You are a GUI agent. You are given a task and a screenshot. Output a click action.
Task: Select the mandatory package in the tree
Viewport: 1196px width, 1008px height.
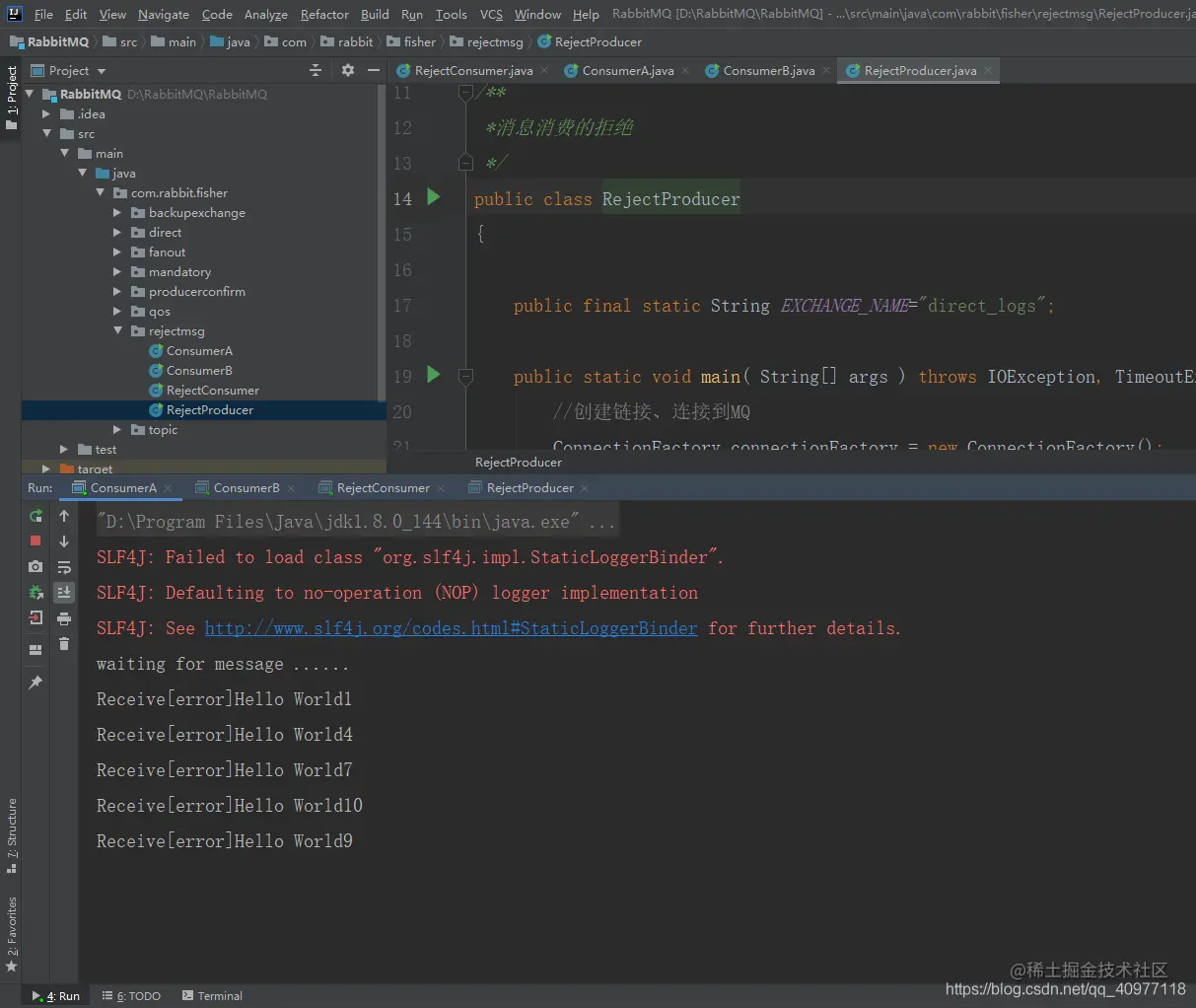point(179,271)
